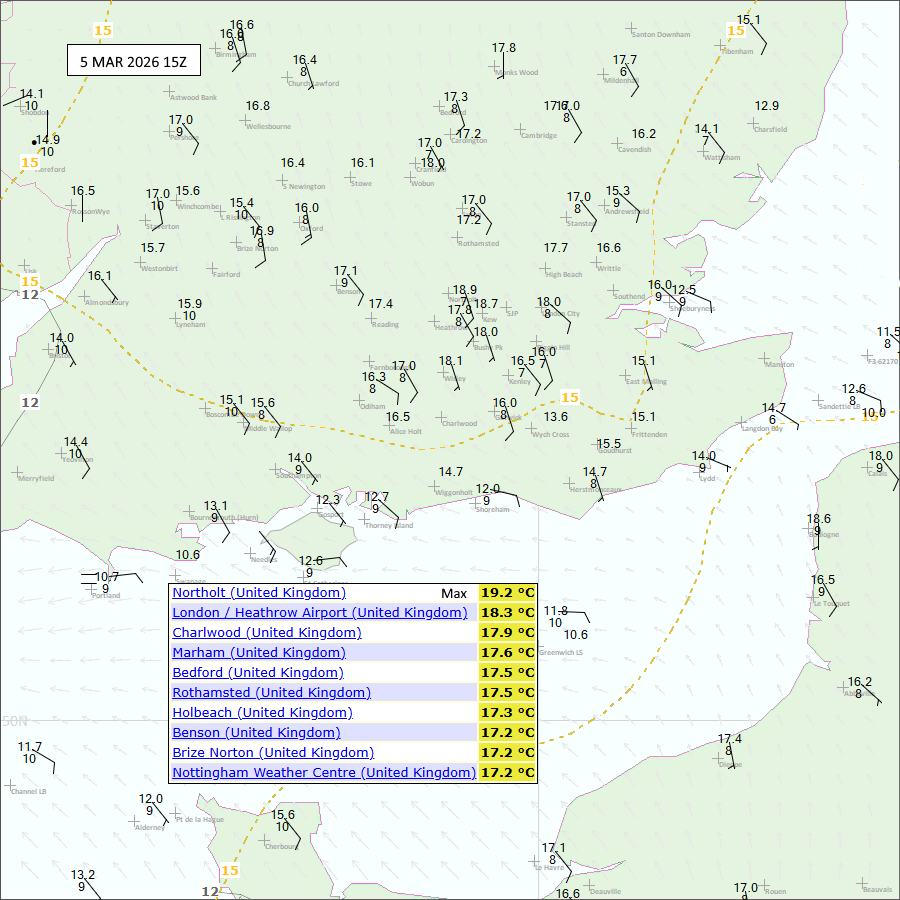Click the Cherbourg station marker
900x900 pixels.
click(264, 838)
